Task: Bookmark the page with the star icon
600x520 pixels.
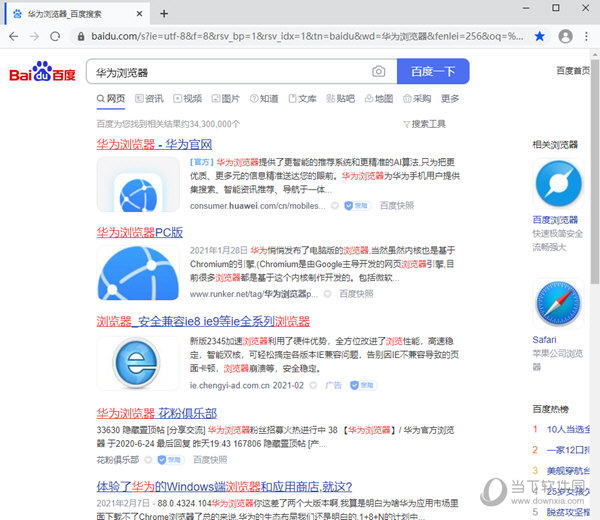Action: click(x=540, y=36)
